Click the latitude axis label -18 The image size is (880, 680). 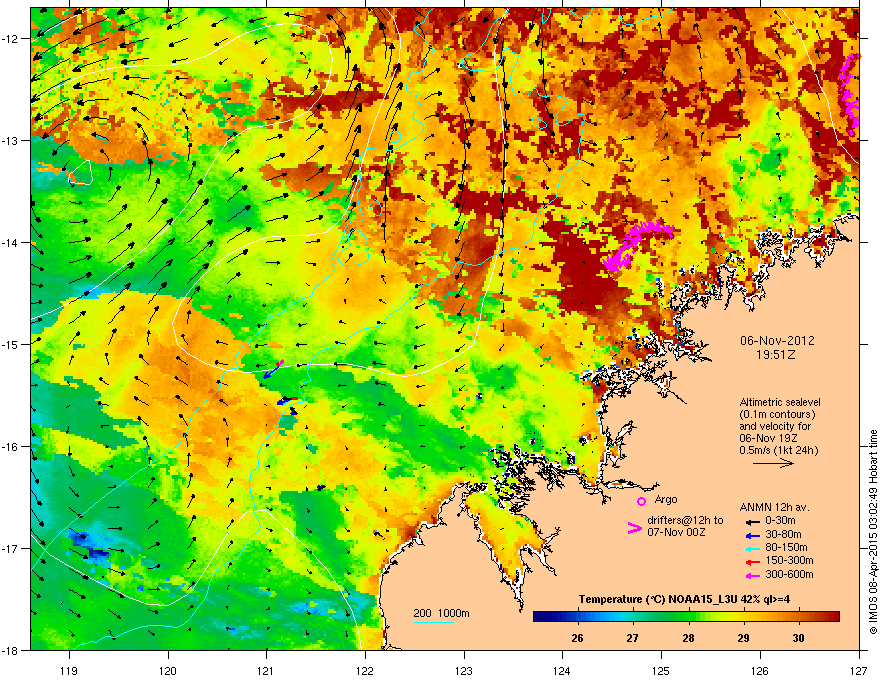click(11, 650)
